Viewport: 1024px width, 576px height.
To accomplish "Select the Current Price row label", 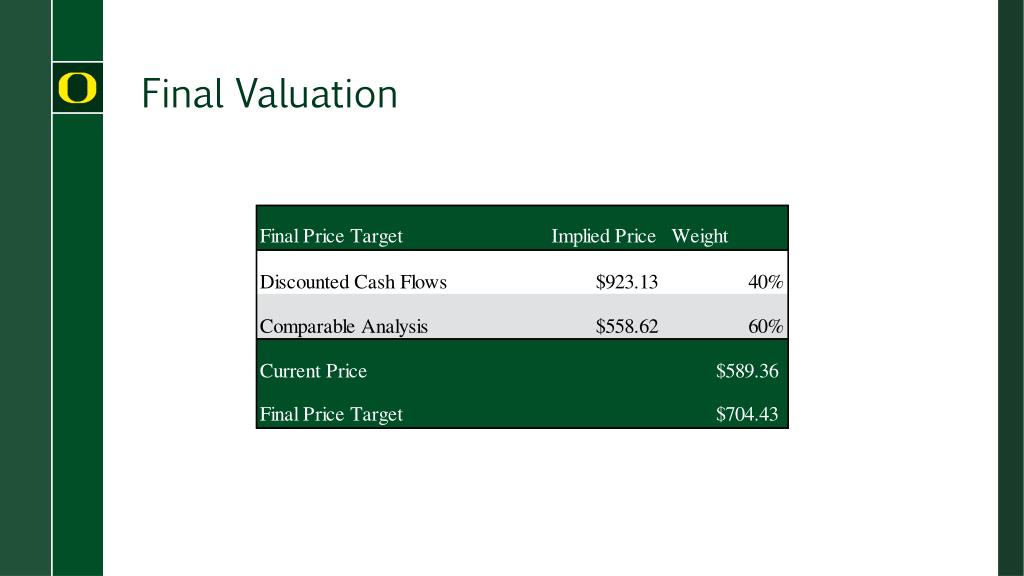I will pos(313,371).
